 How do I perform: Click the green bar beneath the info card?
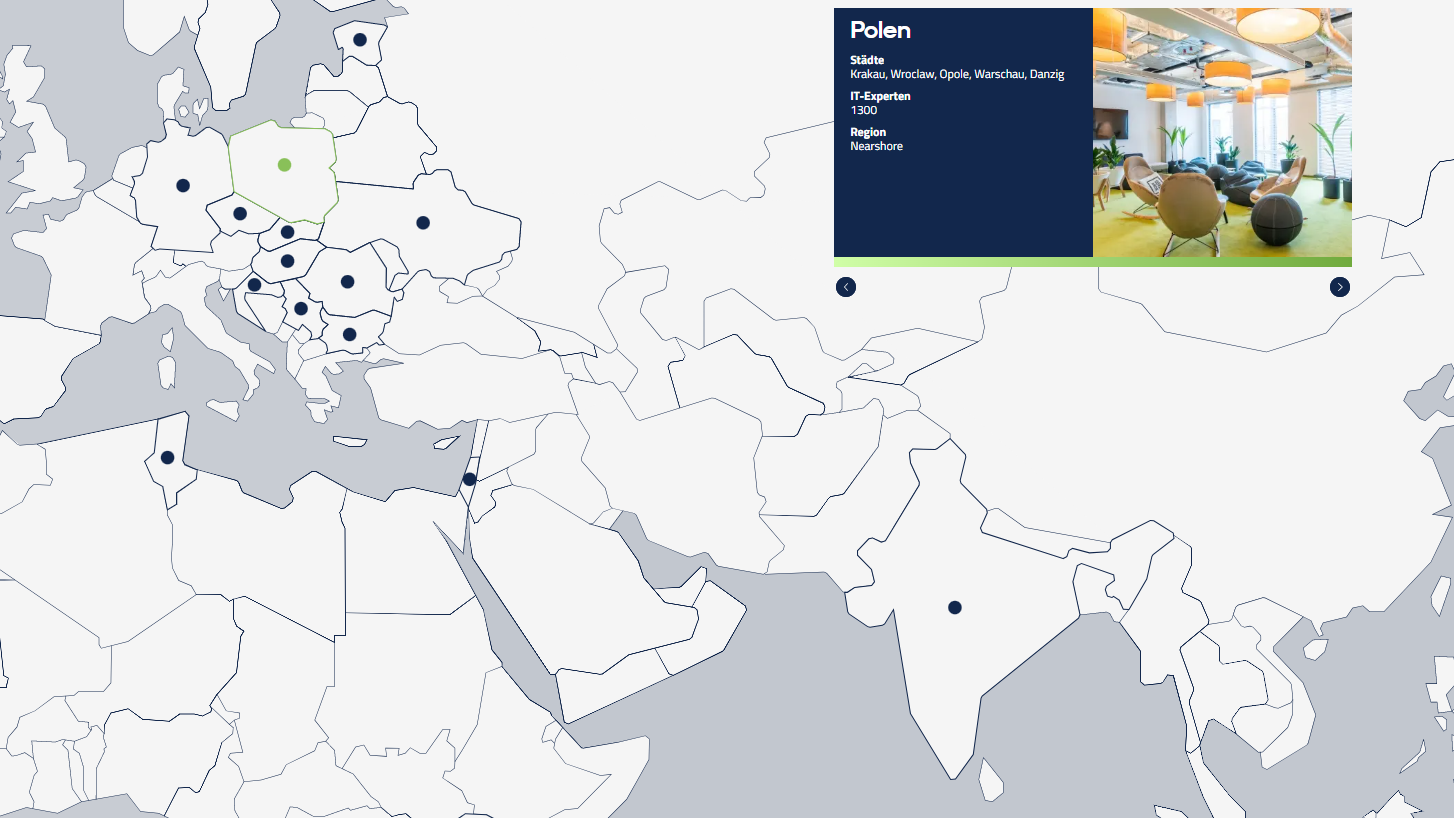[x=1092, y=262]
